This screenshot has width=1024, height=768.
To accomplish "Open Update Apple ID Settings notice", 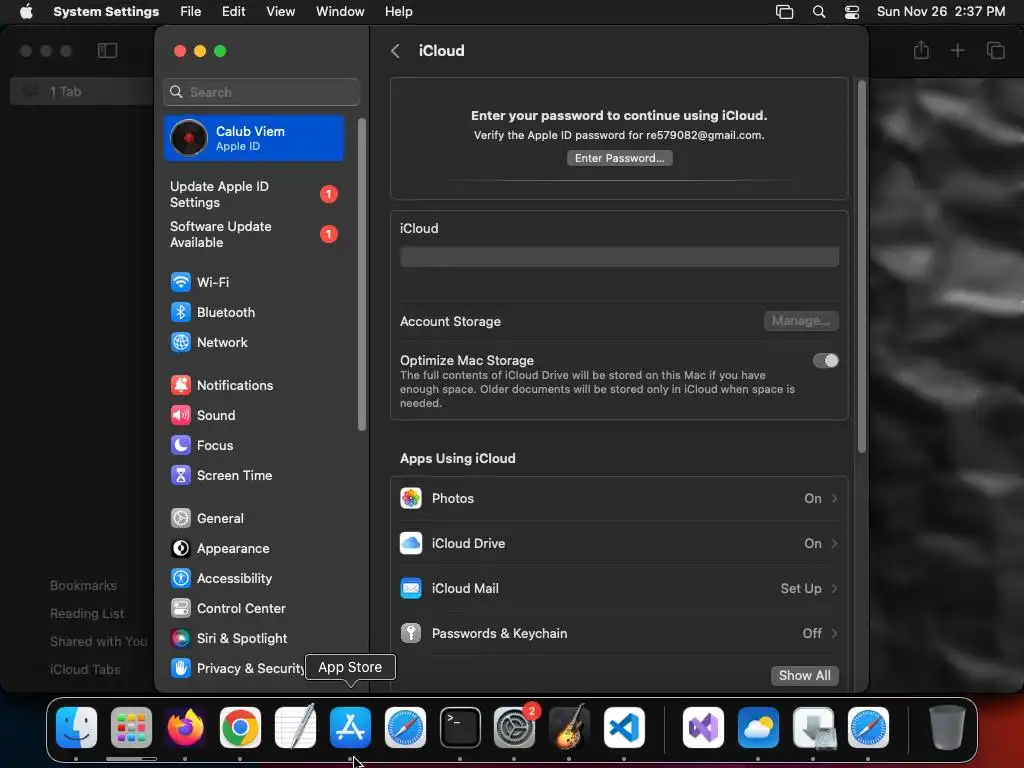I will tap(253, 195).
